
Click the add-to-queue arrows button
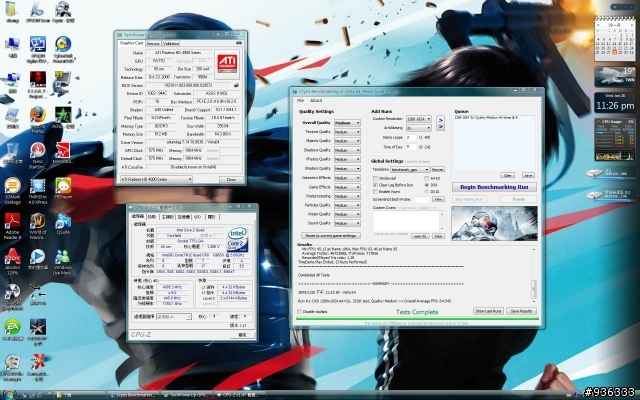tap(440, 123)
